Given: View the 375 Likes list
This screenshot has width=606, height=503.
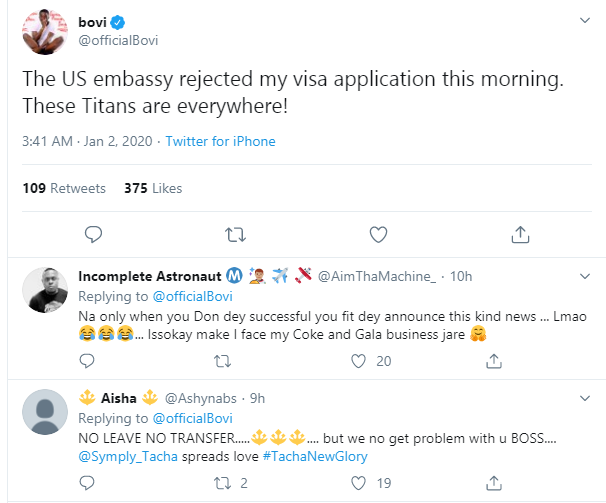Looking at the screenshot, I should tap(153, 188).
